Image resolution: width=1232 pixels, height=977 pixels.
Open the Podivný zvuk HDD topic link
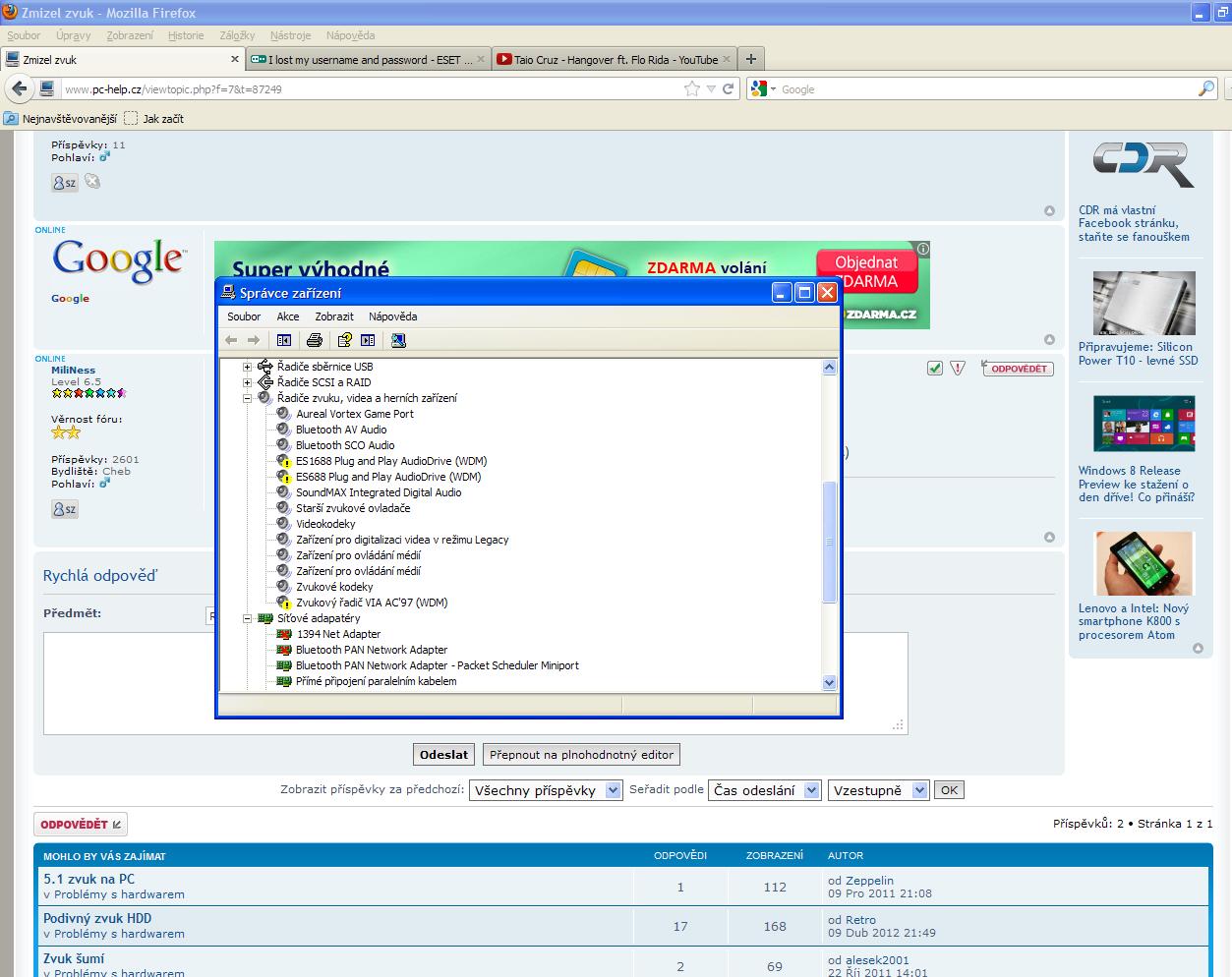click(97, 918)
